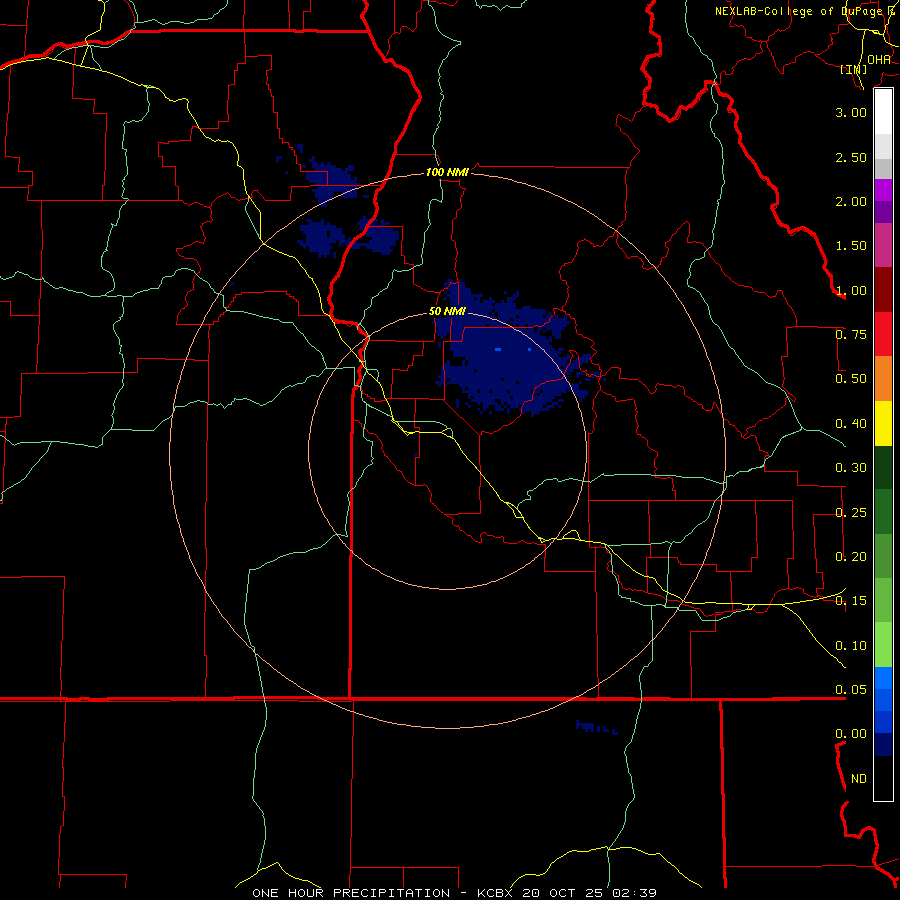Select the bright red 0.75 color swatch
Viewport: 900px width, 900px height.
click(883, 334)
